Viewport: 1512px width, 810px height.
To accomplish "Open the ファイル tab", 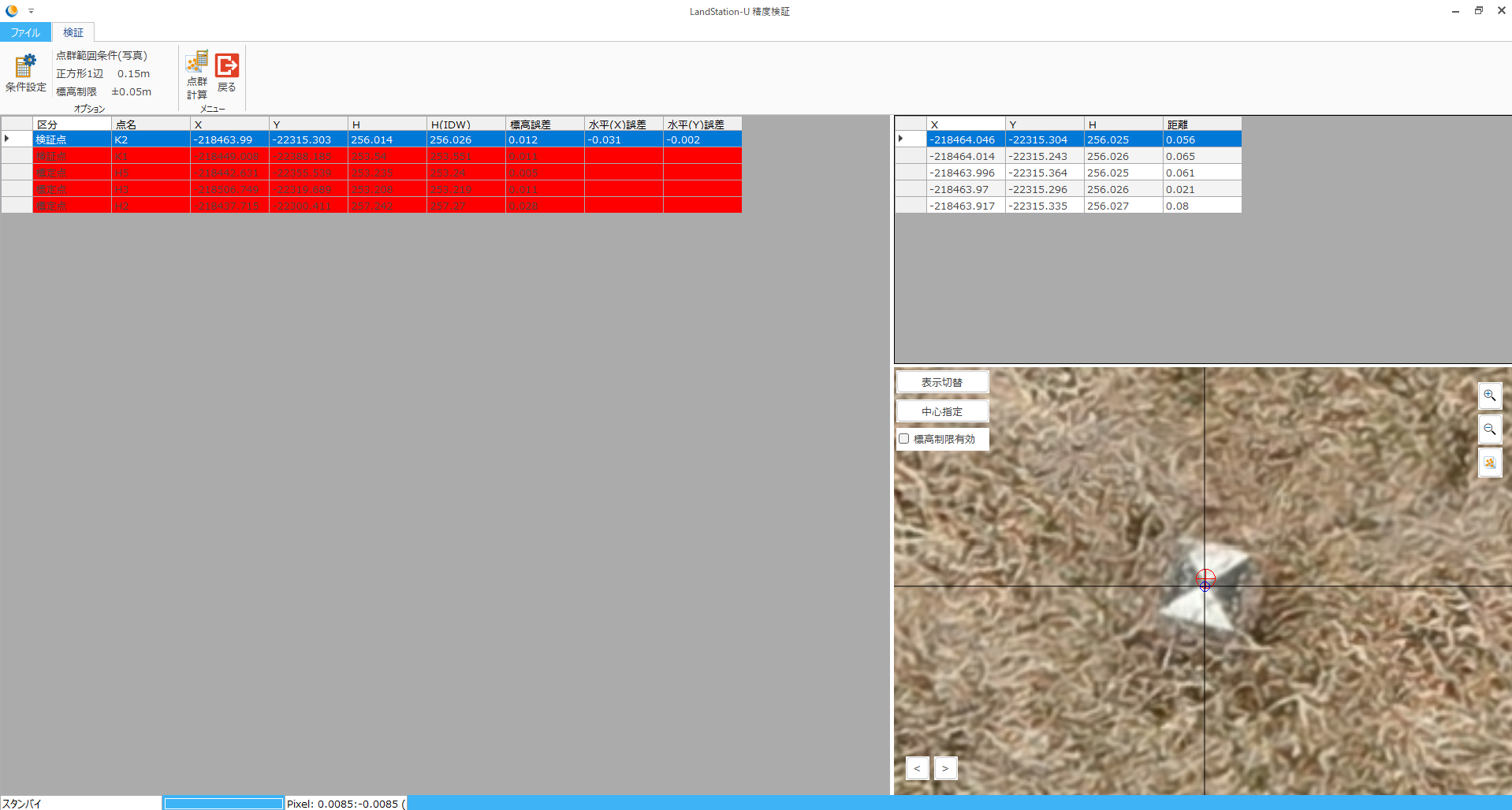I will tap(25, 32).
